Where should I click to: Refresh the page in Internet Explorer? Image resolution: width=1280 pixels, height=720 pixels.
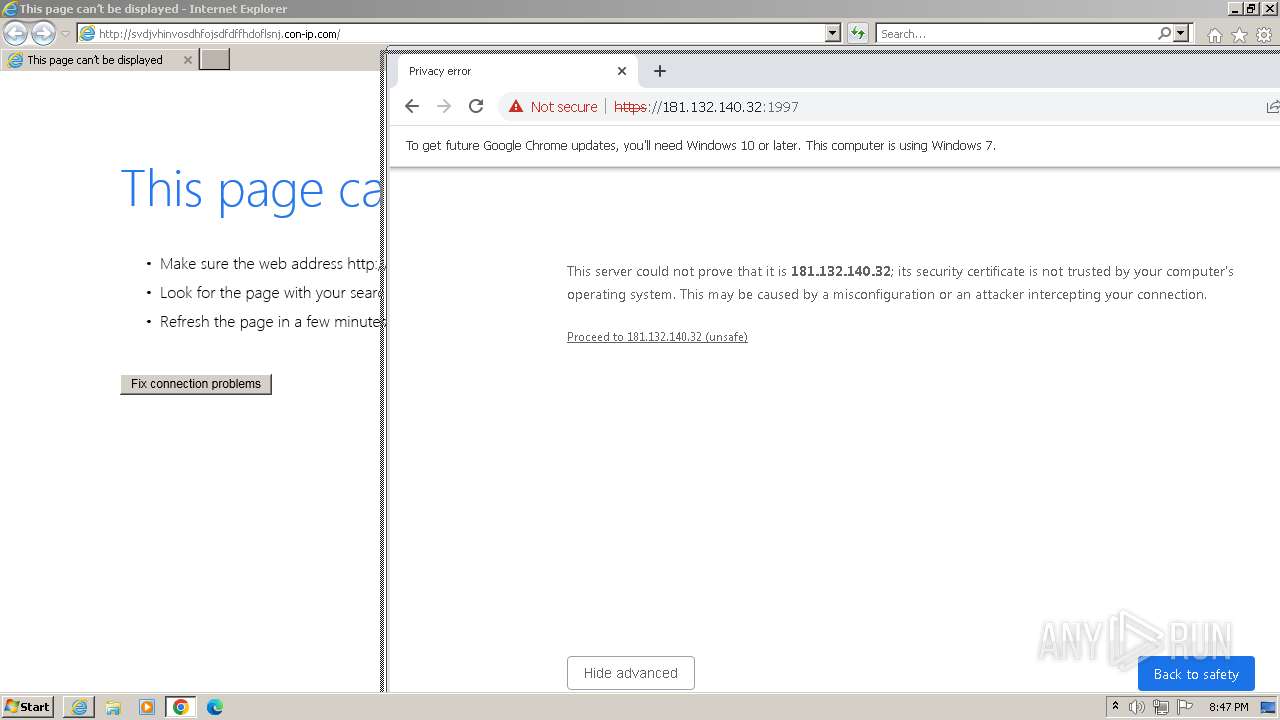coord(858,33)
